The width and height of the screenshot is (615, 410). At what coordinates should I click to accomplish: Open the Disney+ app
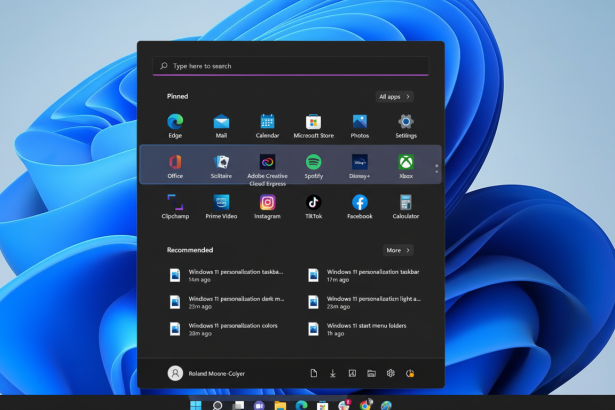[360, 166]
